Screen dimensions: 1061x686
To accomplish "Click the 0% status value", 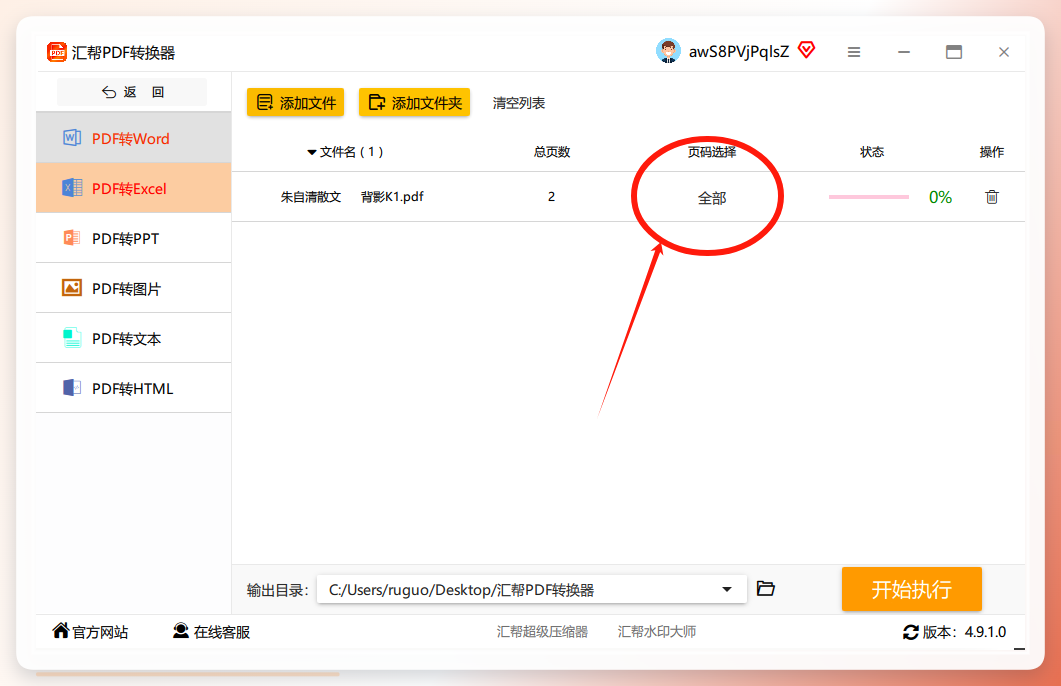I will click(940, 197).
